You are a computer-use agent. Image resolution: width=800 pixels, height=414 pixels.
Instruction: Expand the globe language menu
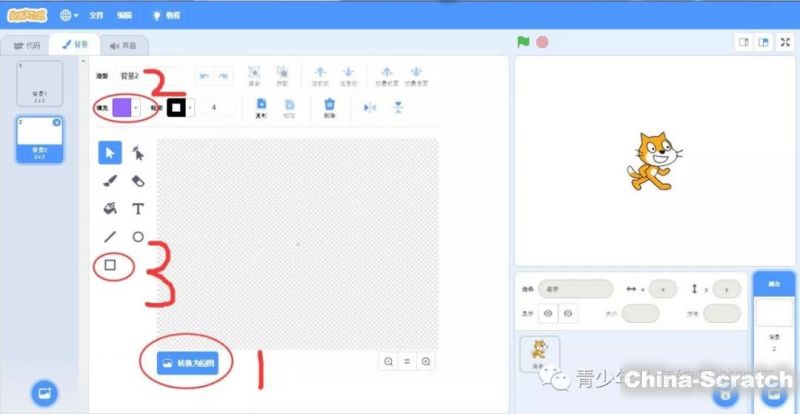70,16
